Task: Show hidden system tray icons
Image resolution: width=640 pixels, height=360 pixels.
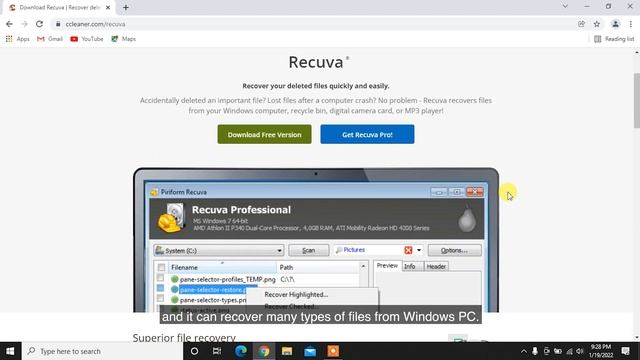Action: click(524, 351)
